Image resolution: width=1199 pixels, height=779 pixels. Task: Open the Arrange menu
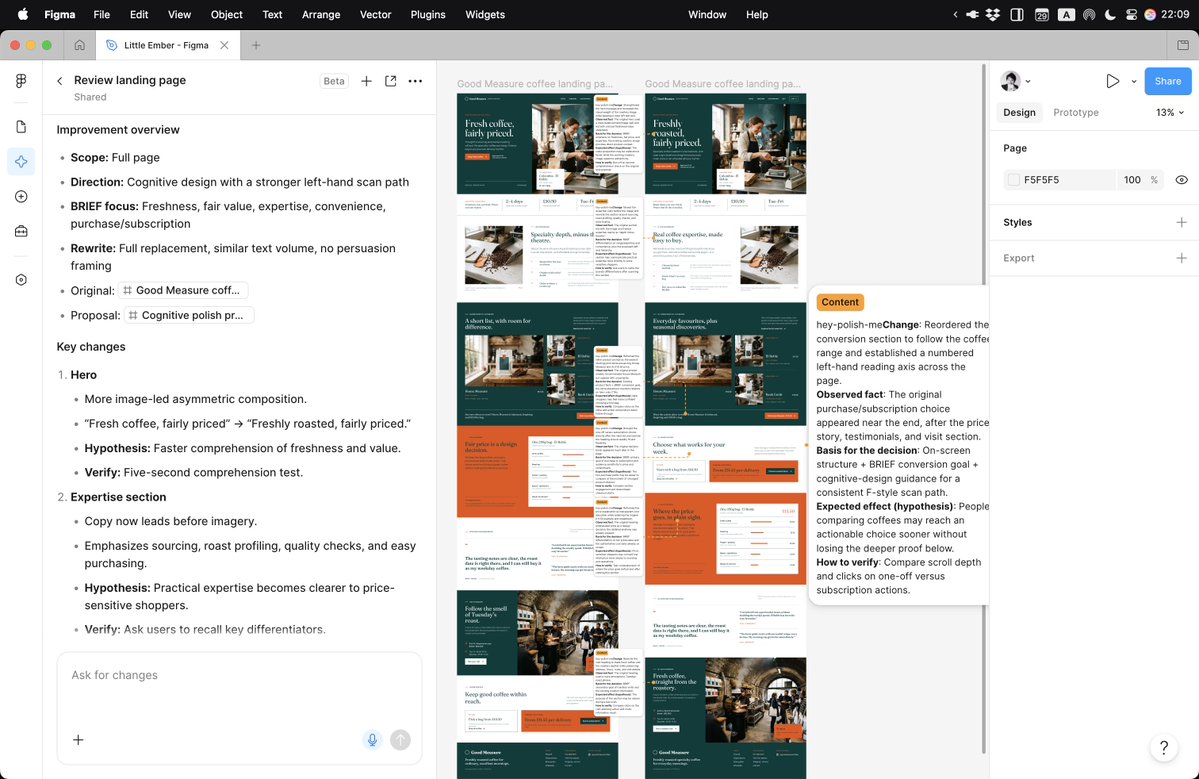click(321, 15)
